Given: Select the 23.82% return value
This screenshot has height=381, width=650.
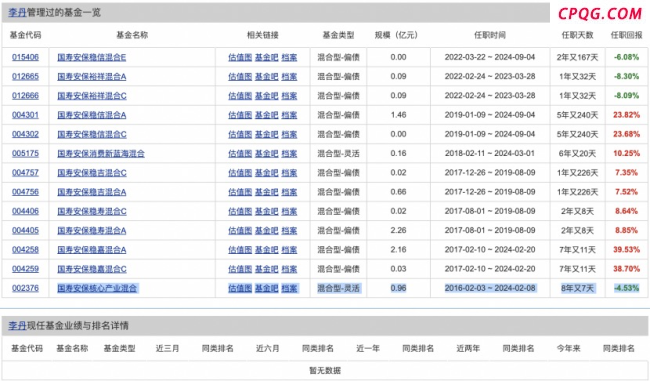Looking at the screenshot, I should pos(626,115).
